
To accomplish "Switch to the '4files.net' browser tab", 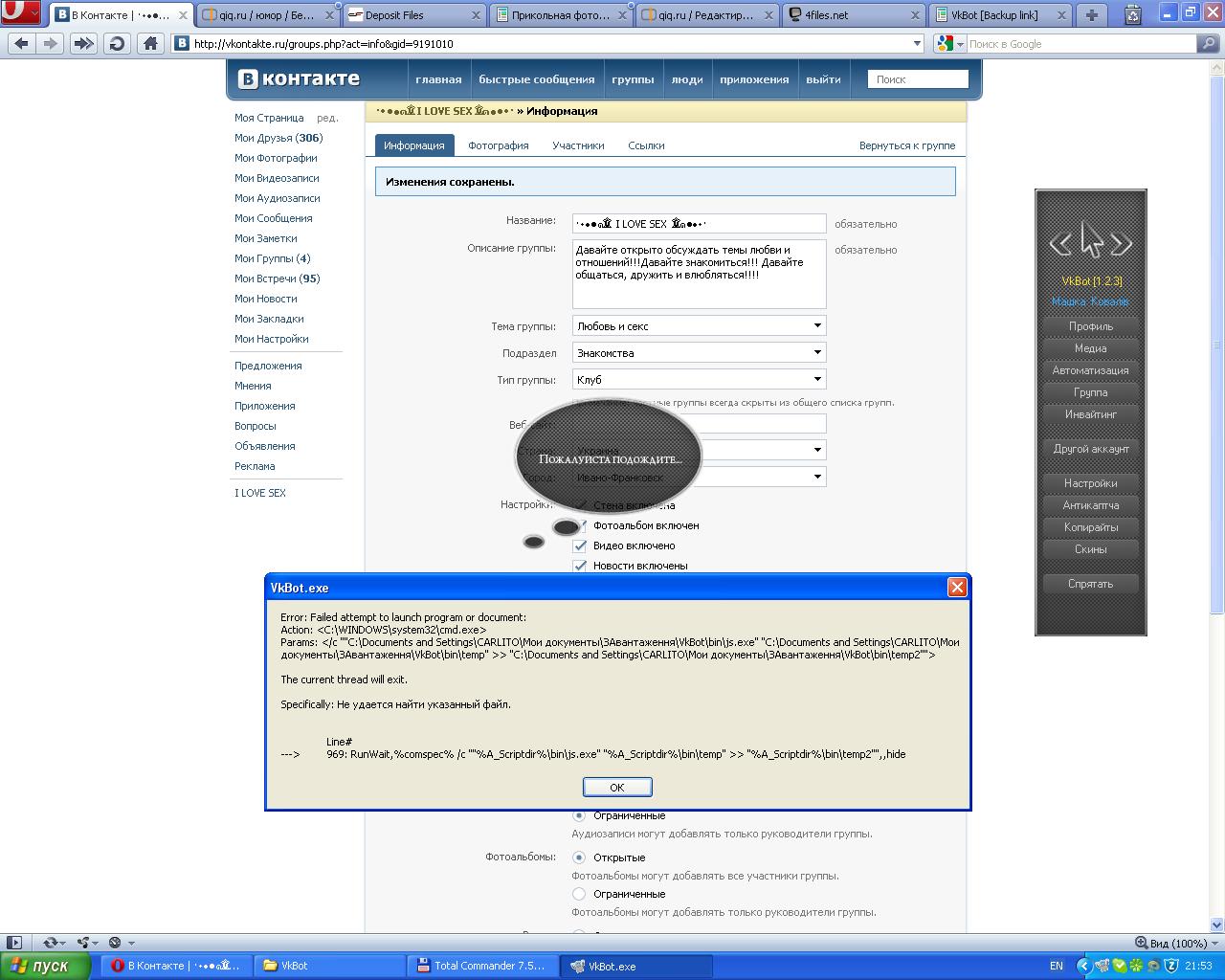I will [x=854, y=15].
